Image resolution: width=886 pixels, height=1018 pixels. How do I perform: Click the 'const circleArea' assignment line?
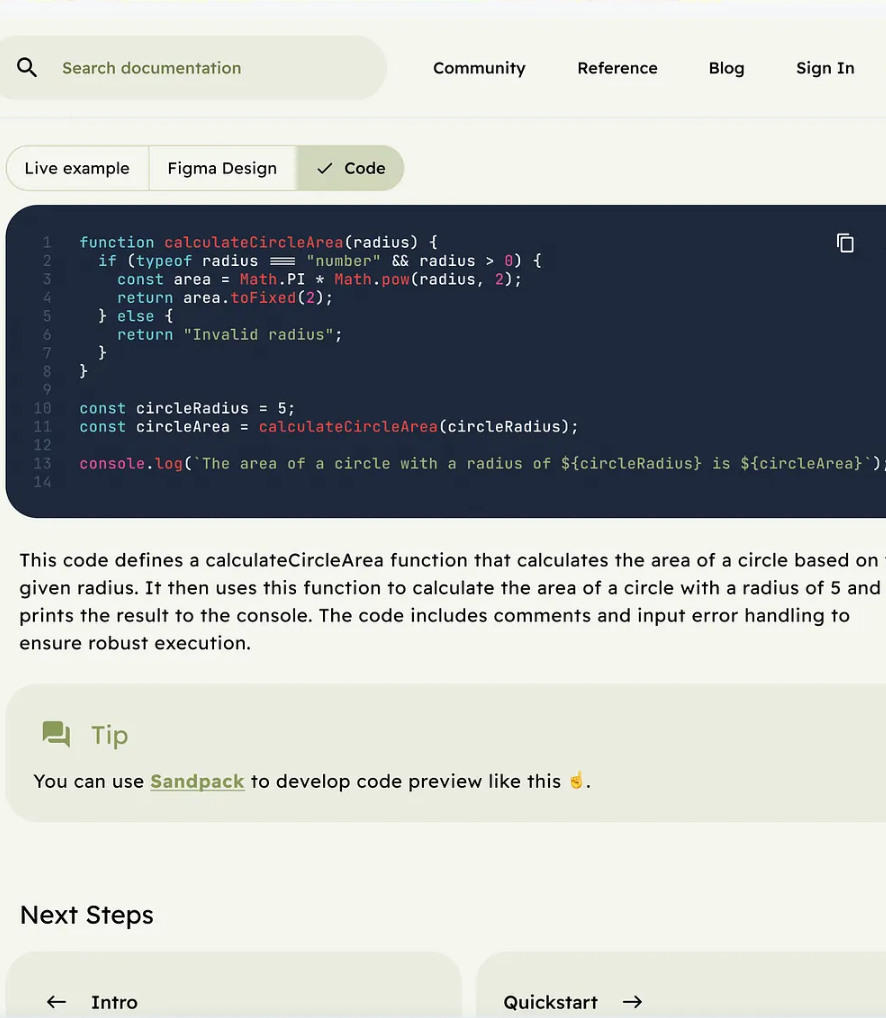pyautogui.click(x=328, y=427)
